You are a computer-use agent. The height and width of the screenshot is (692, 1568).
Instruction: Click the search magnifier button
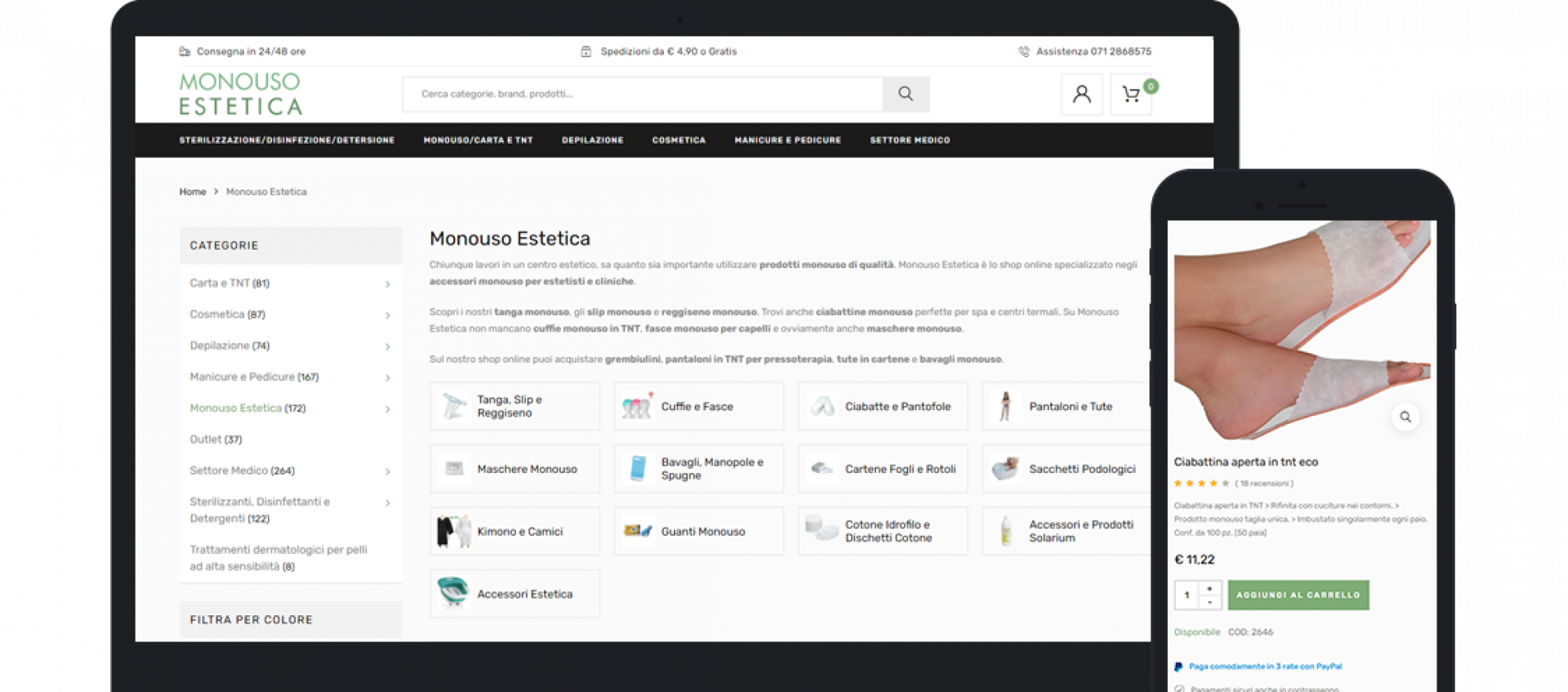pyautogui.click(x=906, y=94)
